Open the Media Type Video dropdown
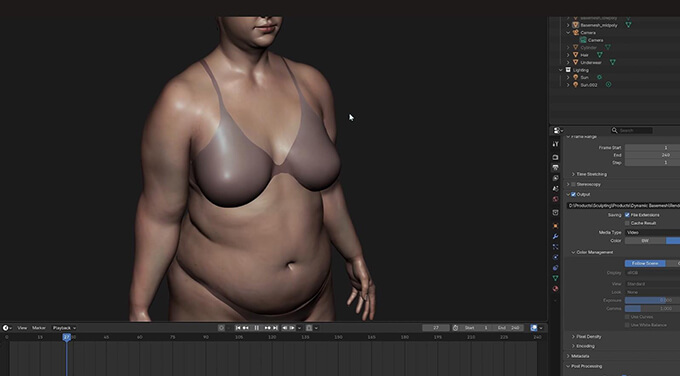 [x=652, y=232]
